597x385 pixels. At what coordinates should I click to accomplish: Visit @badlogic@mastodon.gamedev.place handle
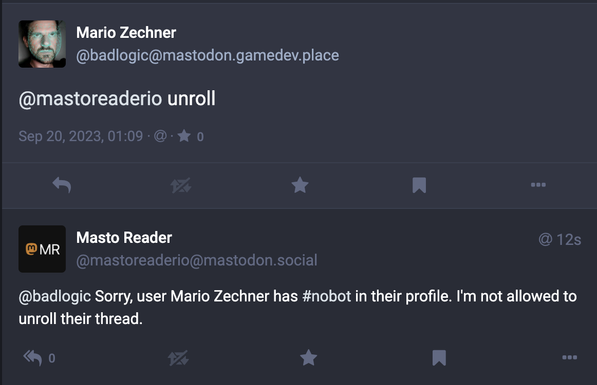pos(208,56)
